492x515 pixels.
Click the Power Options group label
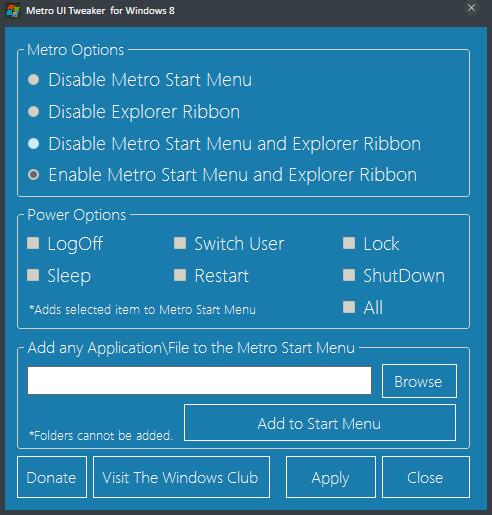click(77, 215)
